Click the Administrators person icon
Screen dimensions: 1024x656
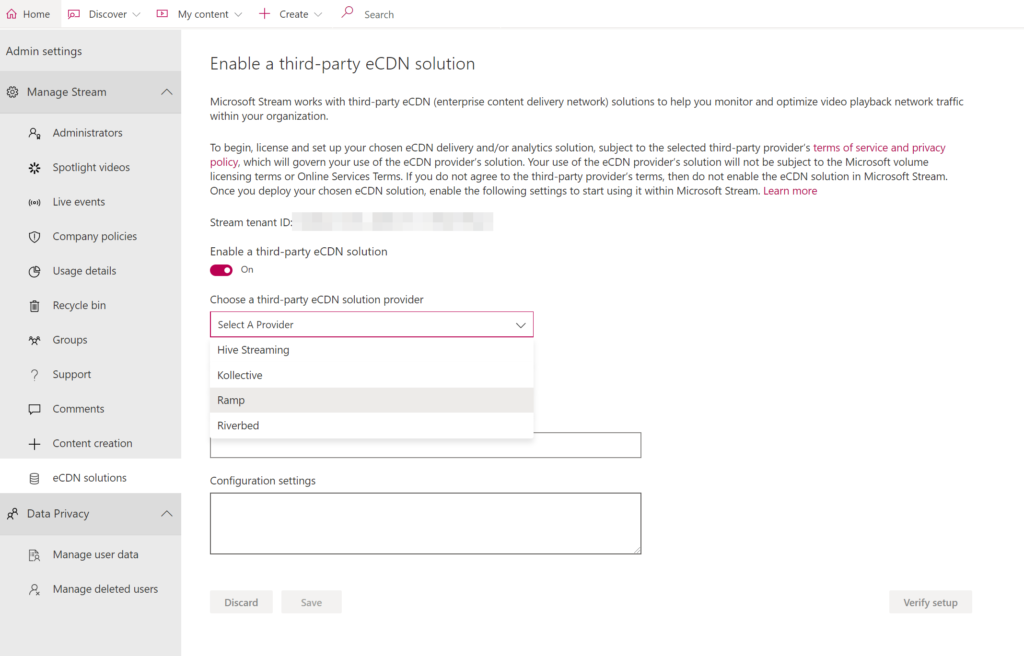pos(35,133)
